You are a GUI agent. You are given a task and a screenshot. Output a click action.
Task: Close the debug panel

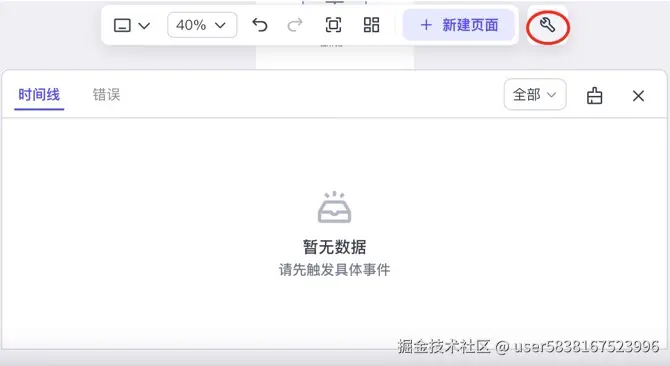(x=638, y=96)
